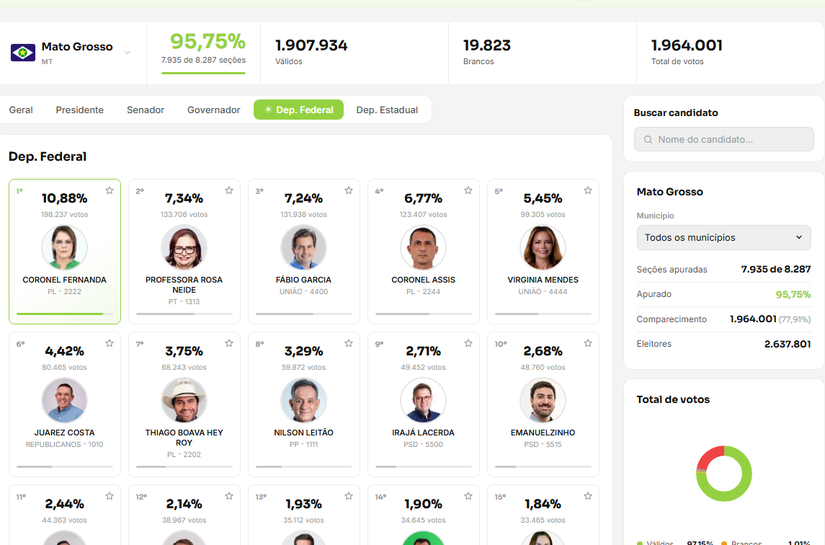Star Emanuelzinho candidate card
The width and height of the screenshot is (825, 545).
click(x=588, y=343)
